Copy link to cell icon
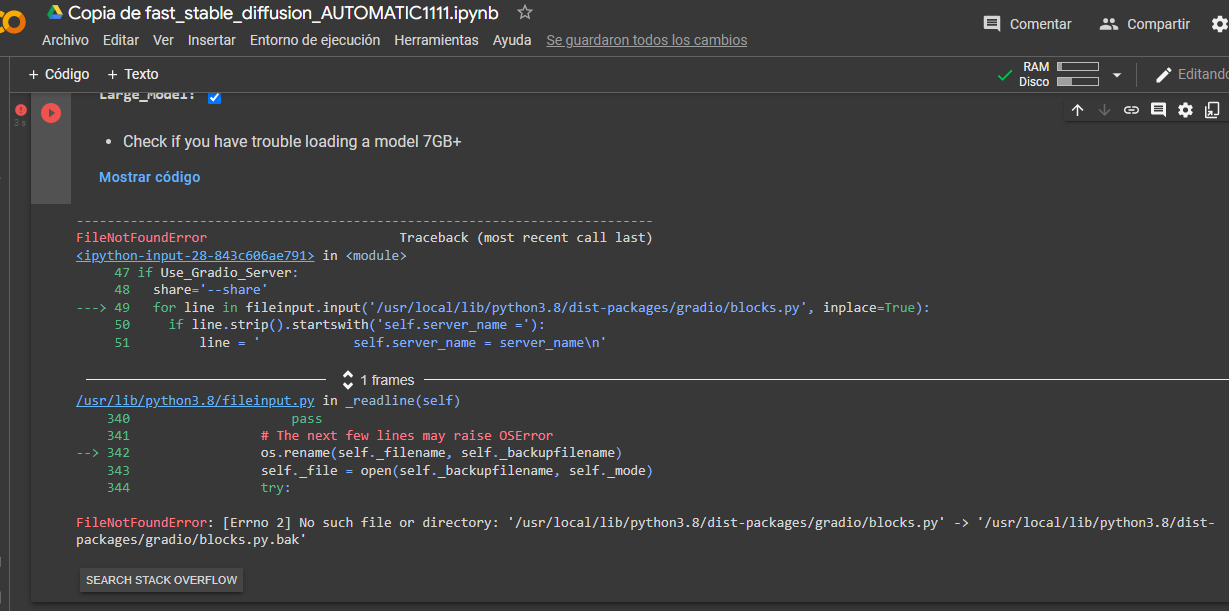The width and height of the screenshot is (1229, 611). coord(1131,110)
